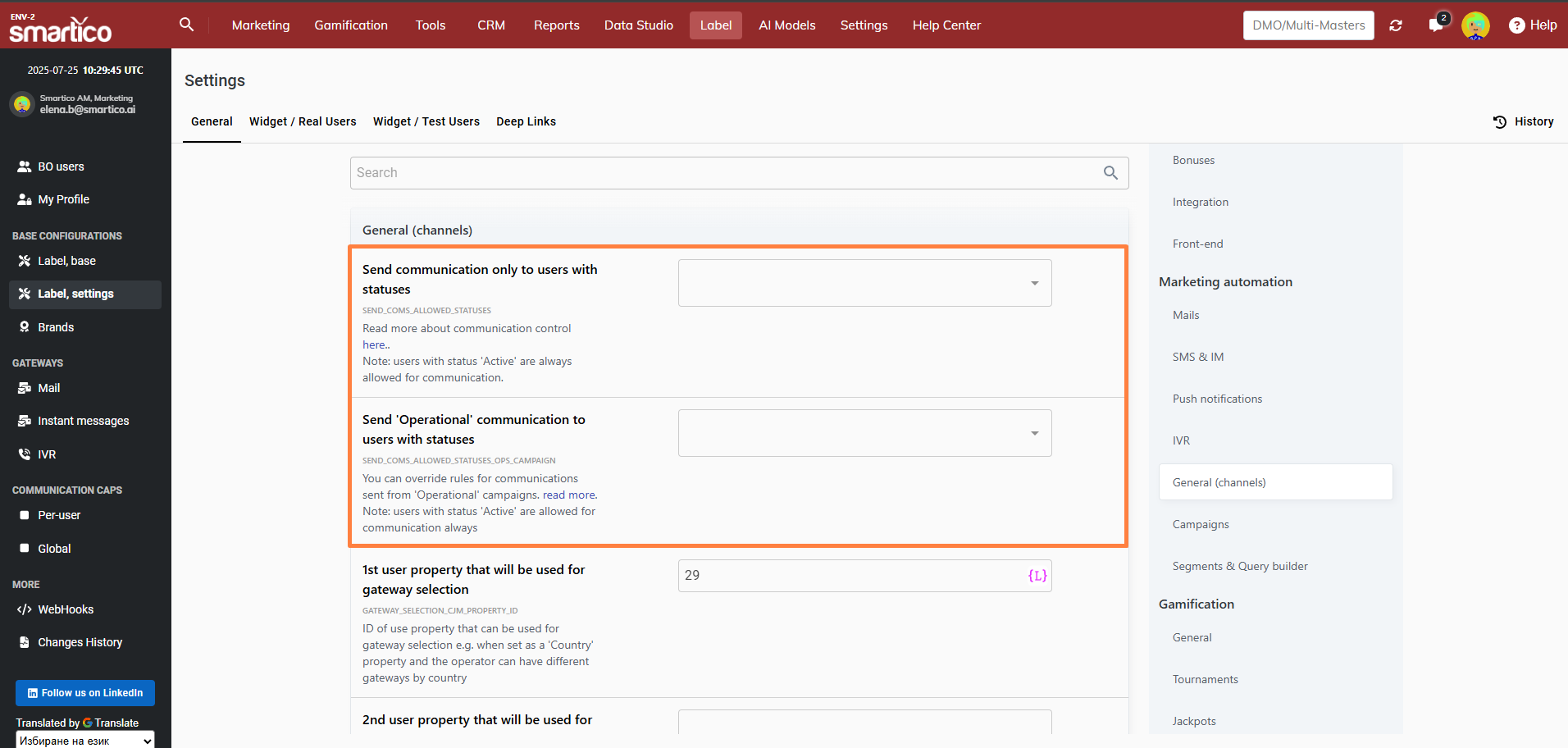Jump to the Campaigns section in right panel
Image resolution: width=1568 pixels, height=748 pixels.
(x=1201, y=524)
